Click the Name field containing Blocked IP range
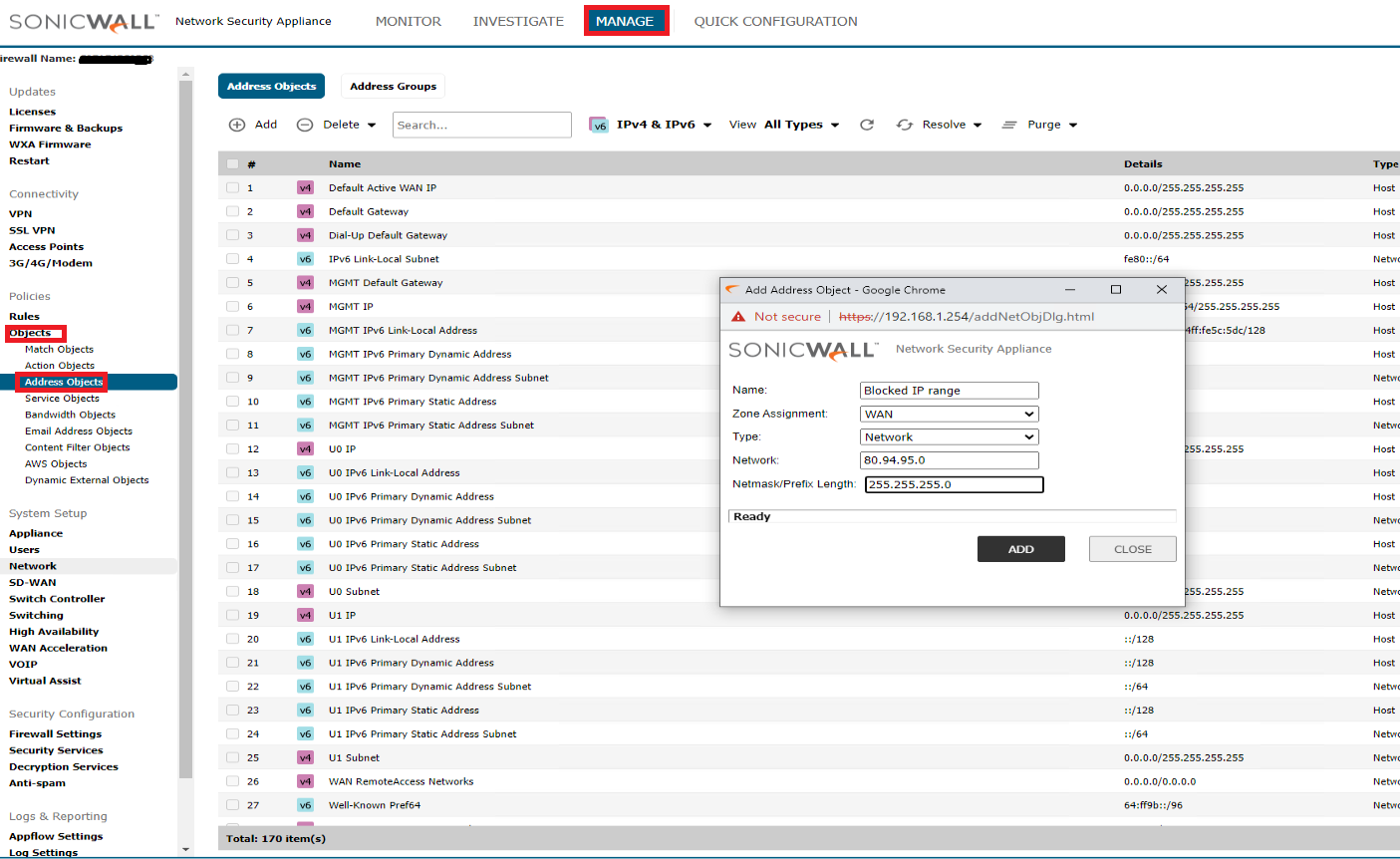Screen dimensions: 1400x859 pos(950,391)
